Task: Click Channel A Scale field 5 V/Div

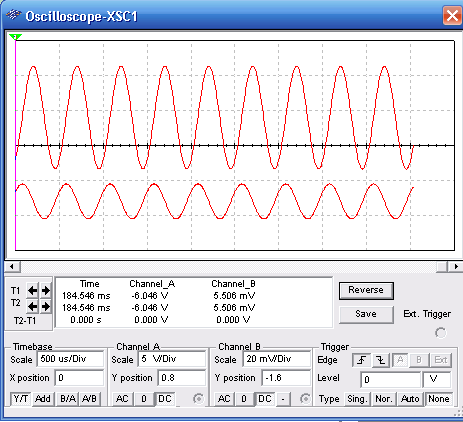Action: 172,359
